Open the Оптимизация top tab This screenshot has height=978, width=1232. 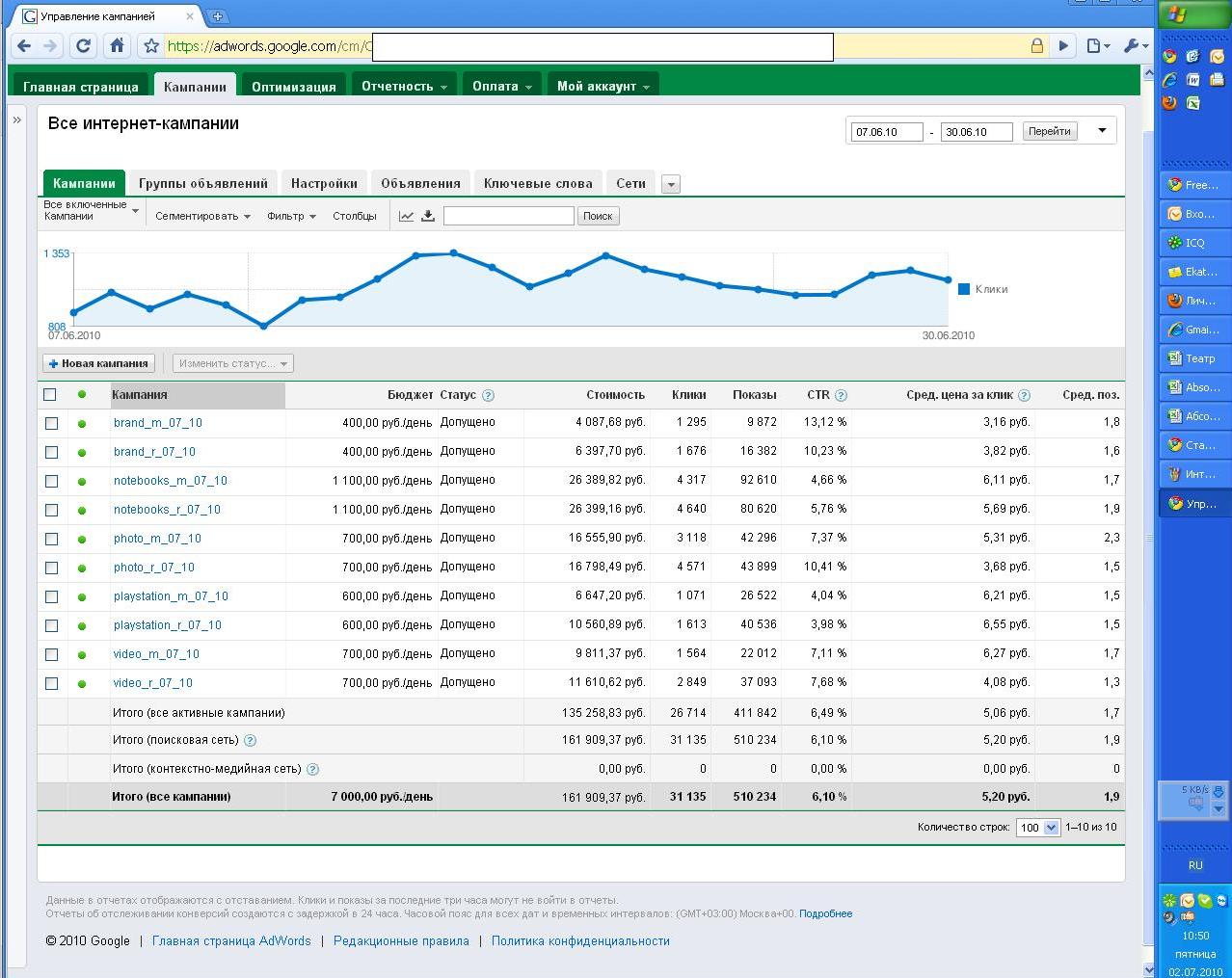click(x=293, y=86)
